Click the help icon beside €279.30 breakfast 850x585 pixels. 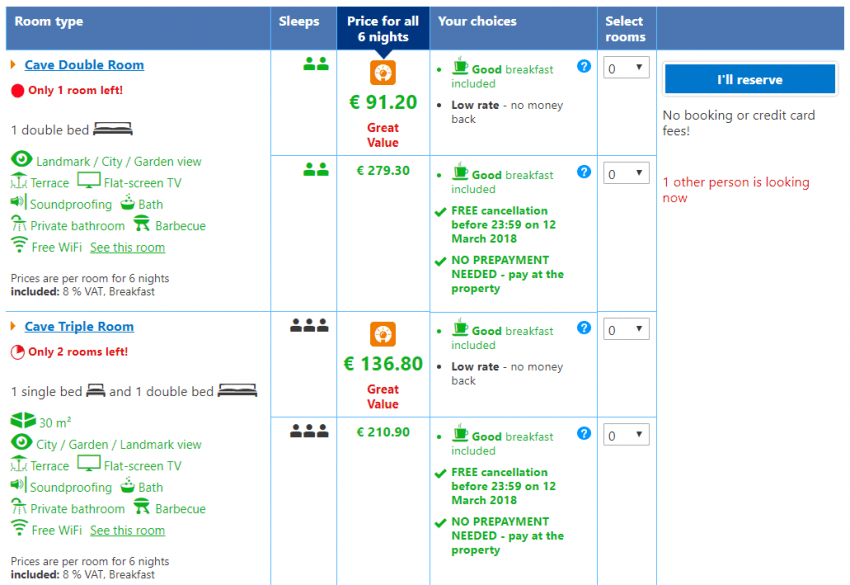[x=584, y=172]
